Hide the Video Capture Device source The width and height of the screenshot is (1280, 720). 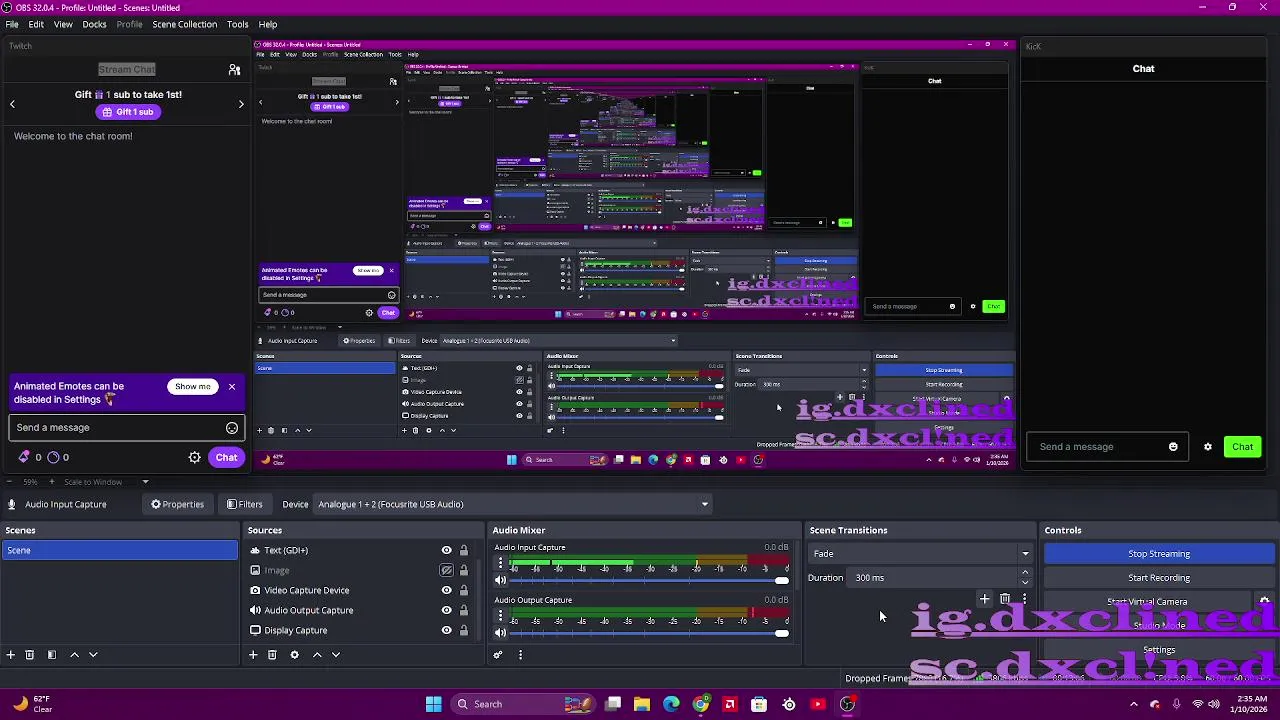click(447, 591)
